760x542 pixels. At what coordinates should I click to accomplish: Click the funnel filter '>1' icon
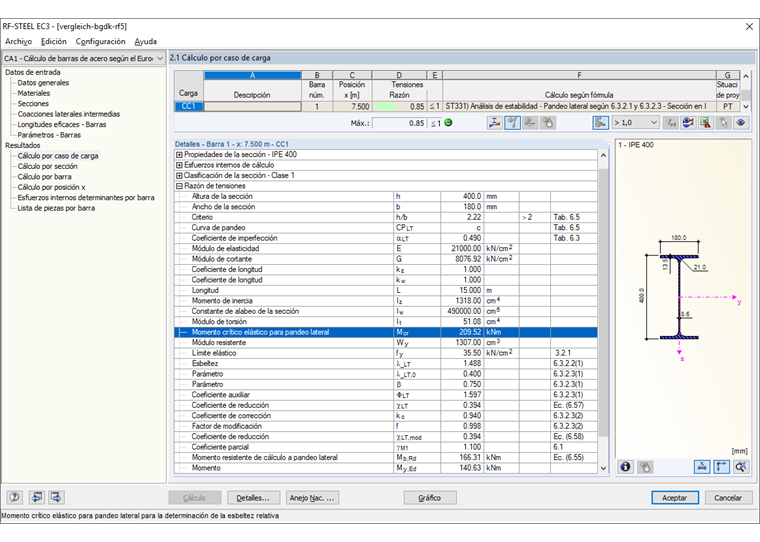(x=671, y=123)
